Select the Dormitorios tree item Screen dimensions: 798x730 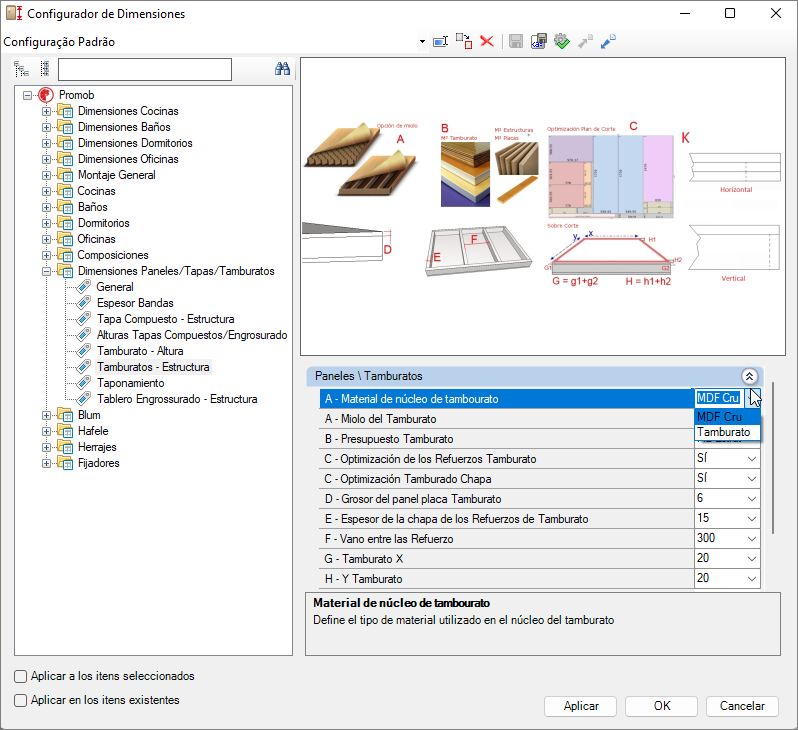(x=103, y=223)
